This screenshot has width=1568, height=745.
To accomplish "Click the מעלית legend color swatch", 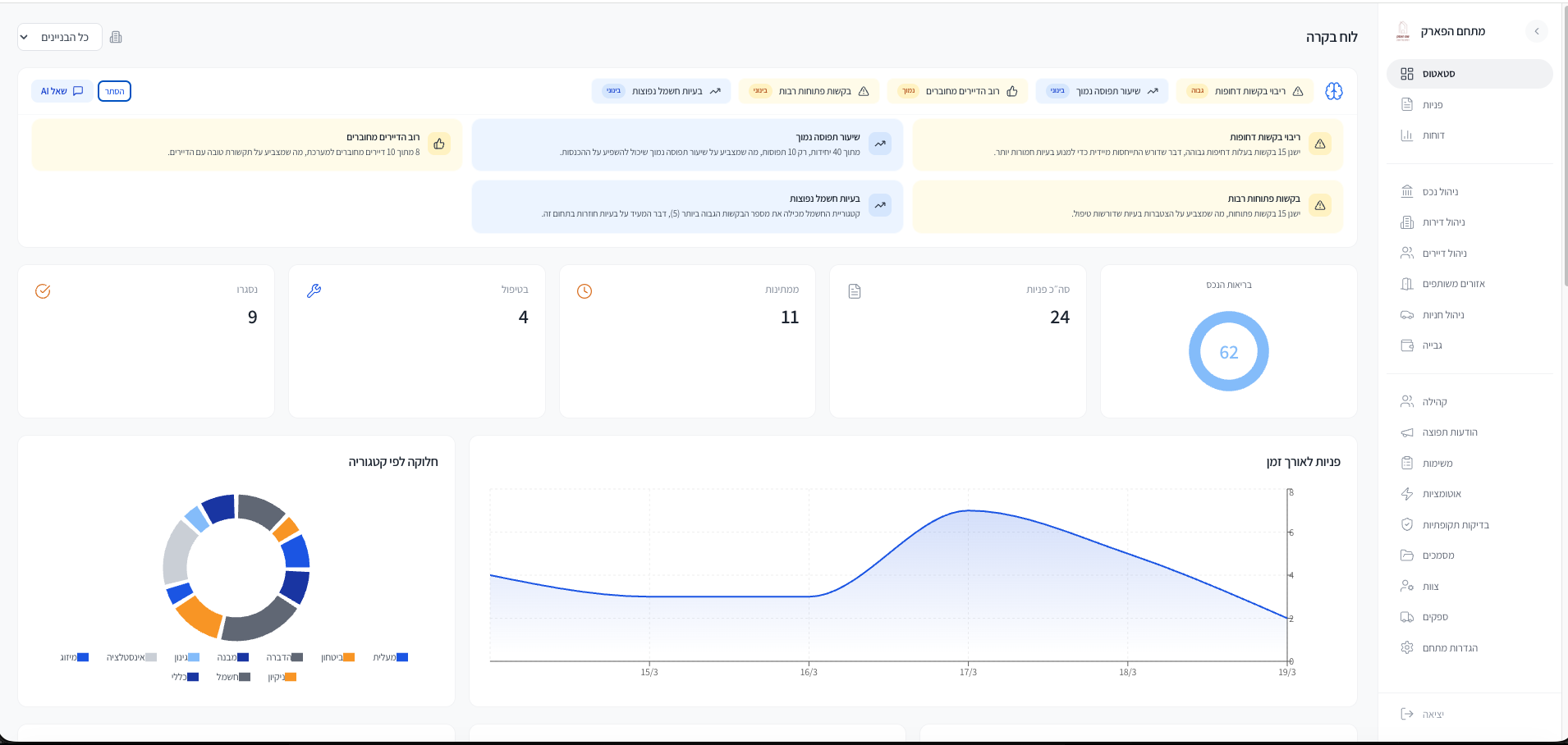I will click(x=402, y=657).
